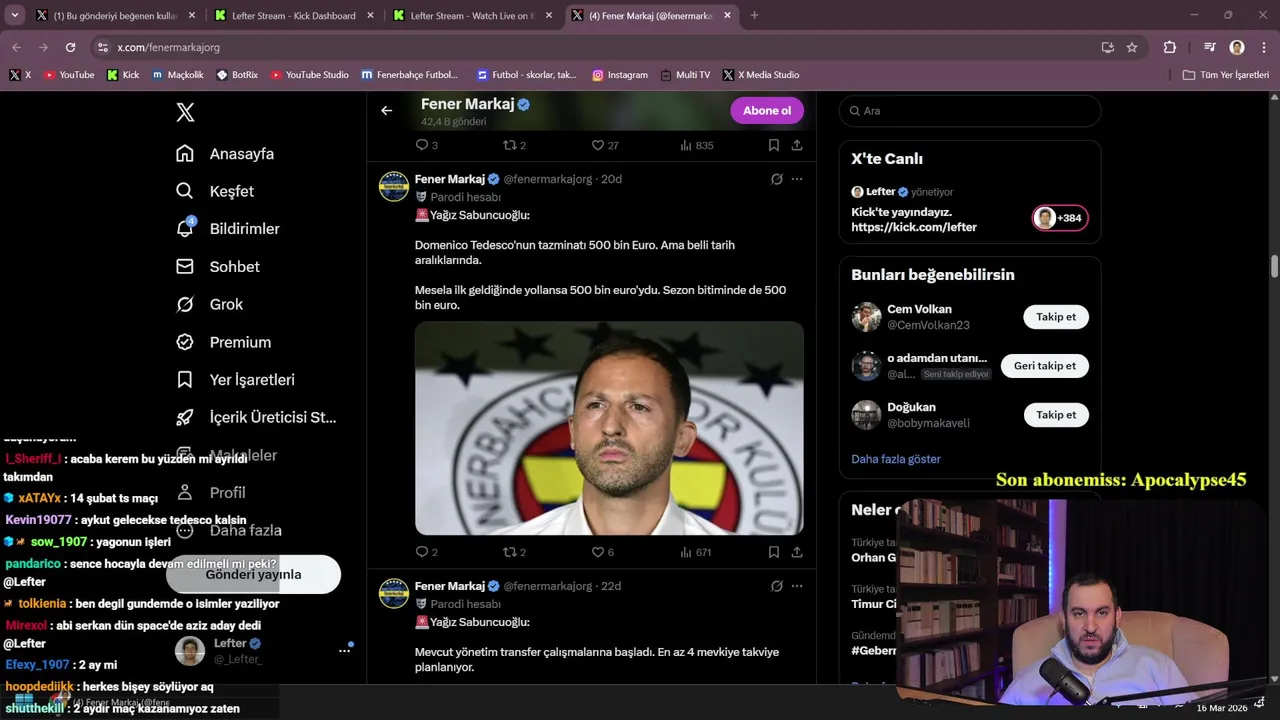The image size is (1280, 720).
Task: Share the Tedesco tazminat post
Action: click(797, 552)
